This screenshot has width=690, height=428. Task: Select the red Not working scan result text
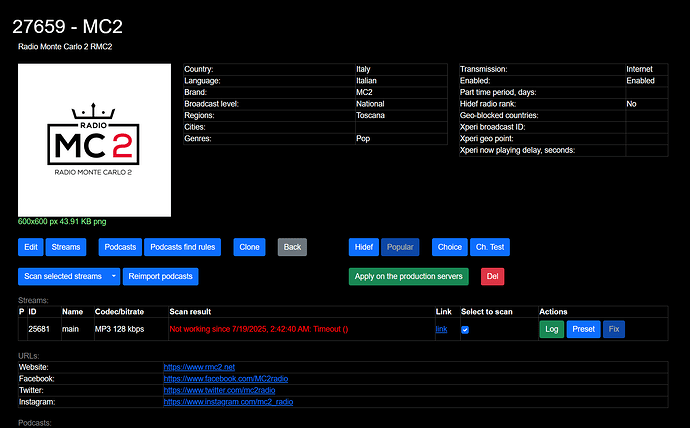tap(259, 329)
